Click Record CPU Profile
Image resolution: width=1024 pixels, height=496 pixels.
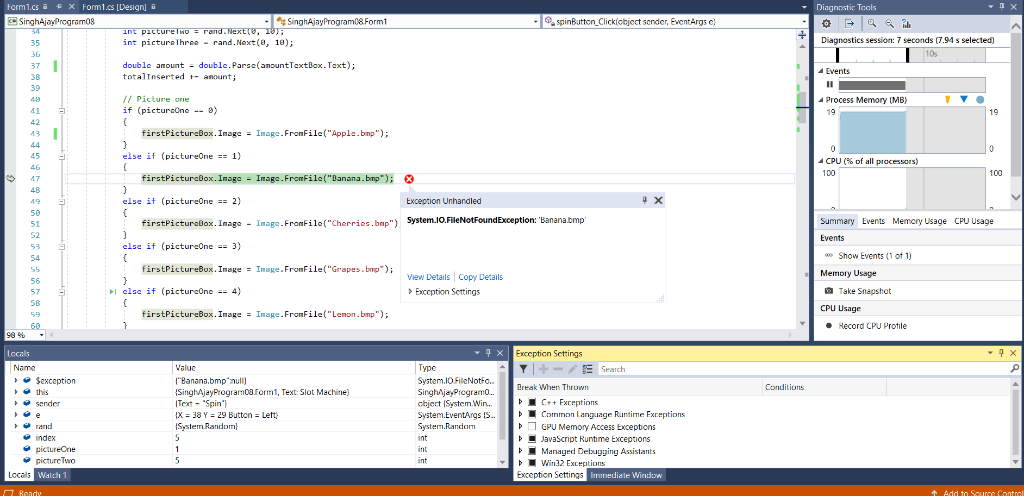pyautogui.click(x=872, y=326)
